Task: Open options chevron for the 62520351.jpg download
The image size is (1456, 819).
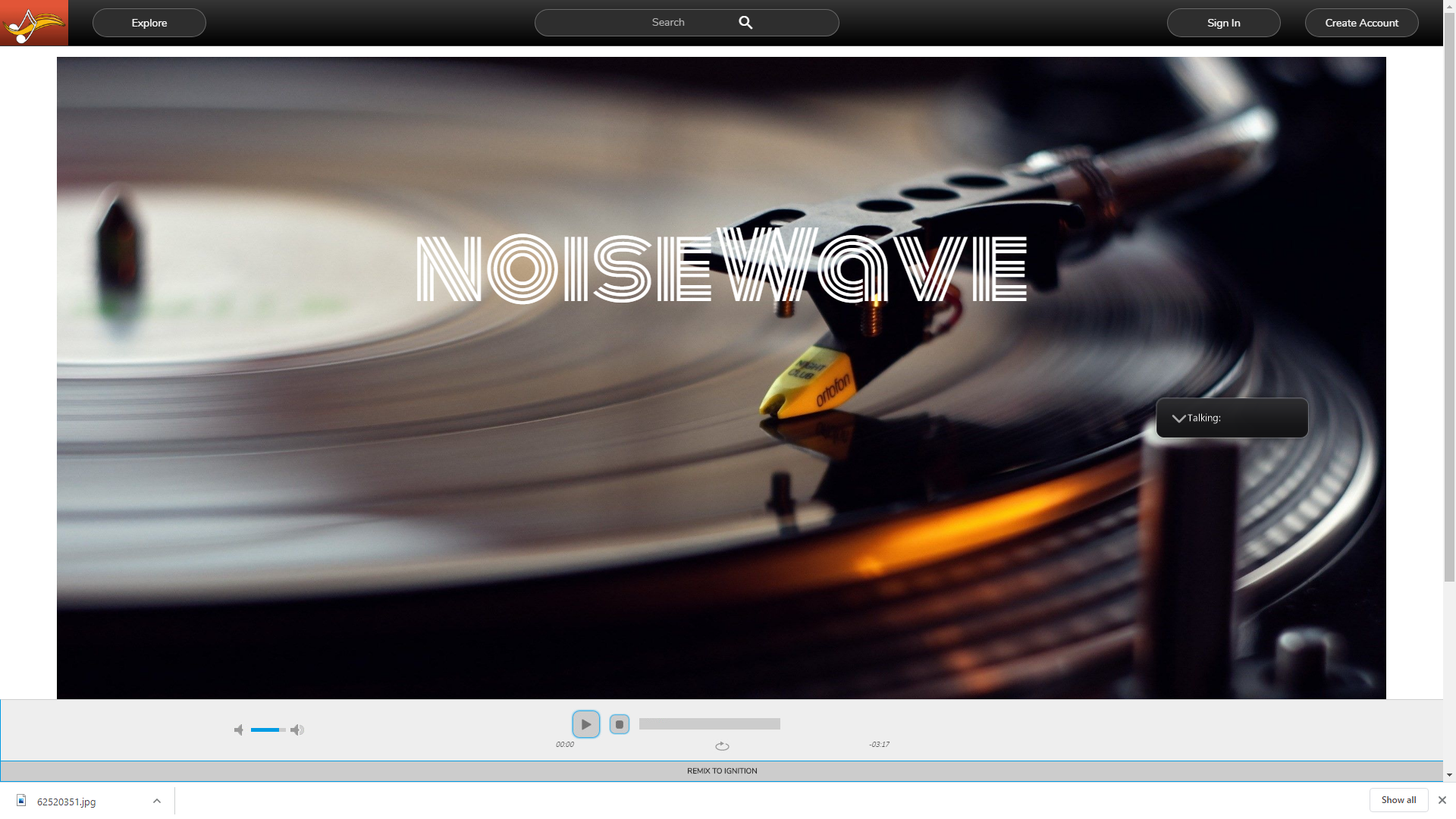Action: [157, 801]
